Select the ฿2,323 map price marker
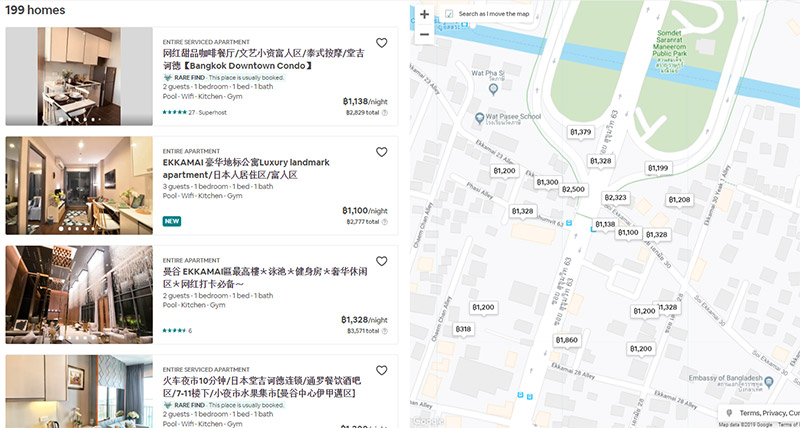 (615, 197)
